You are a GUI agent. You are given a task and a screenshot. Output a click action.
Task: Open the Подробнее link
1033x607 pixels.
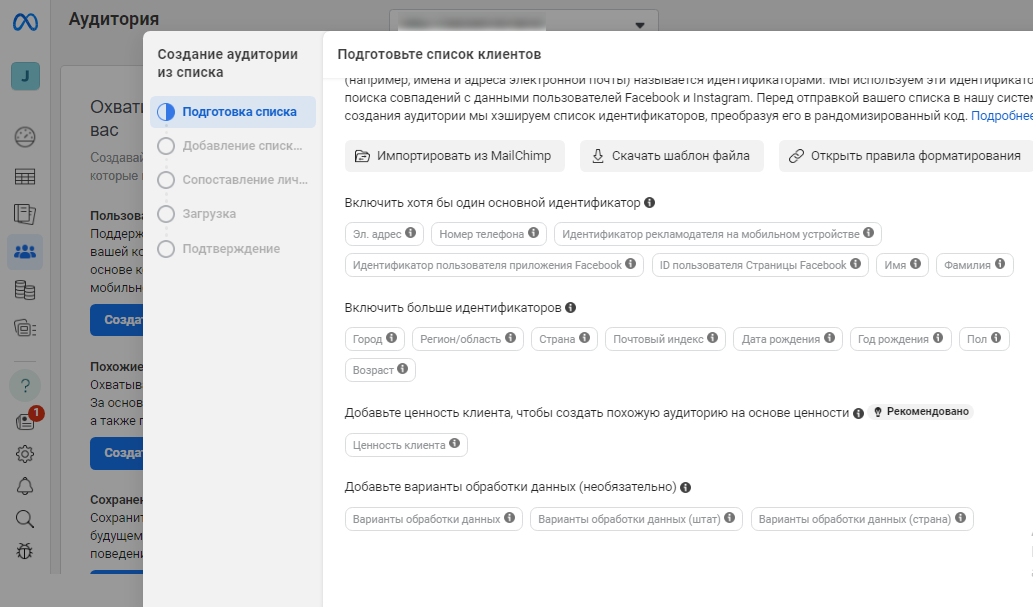(x=1002, y=115)
